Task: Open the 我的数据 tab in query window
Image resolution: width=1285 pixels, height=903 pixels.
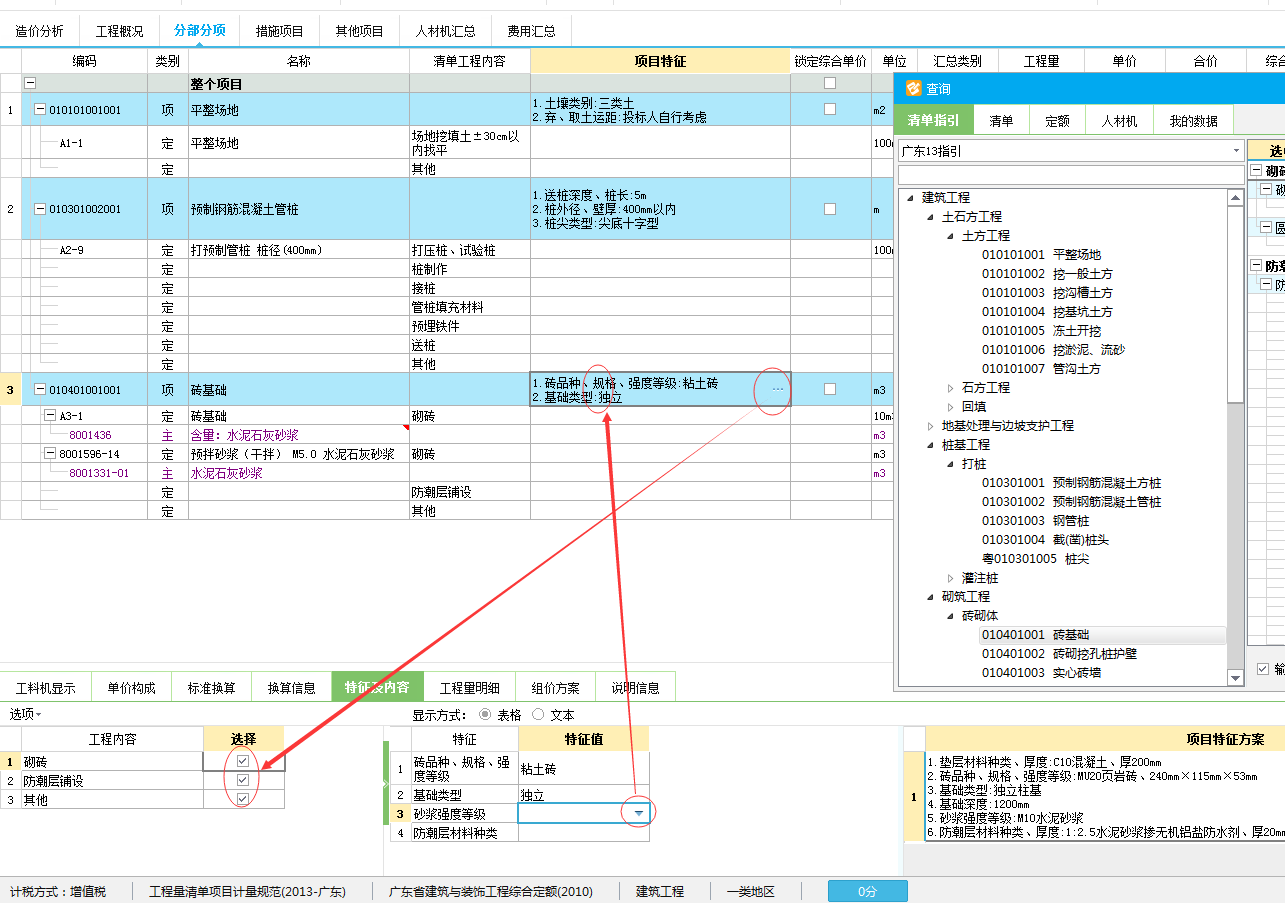Action: tap(1193, 121)
